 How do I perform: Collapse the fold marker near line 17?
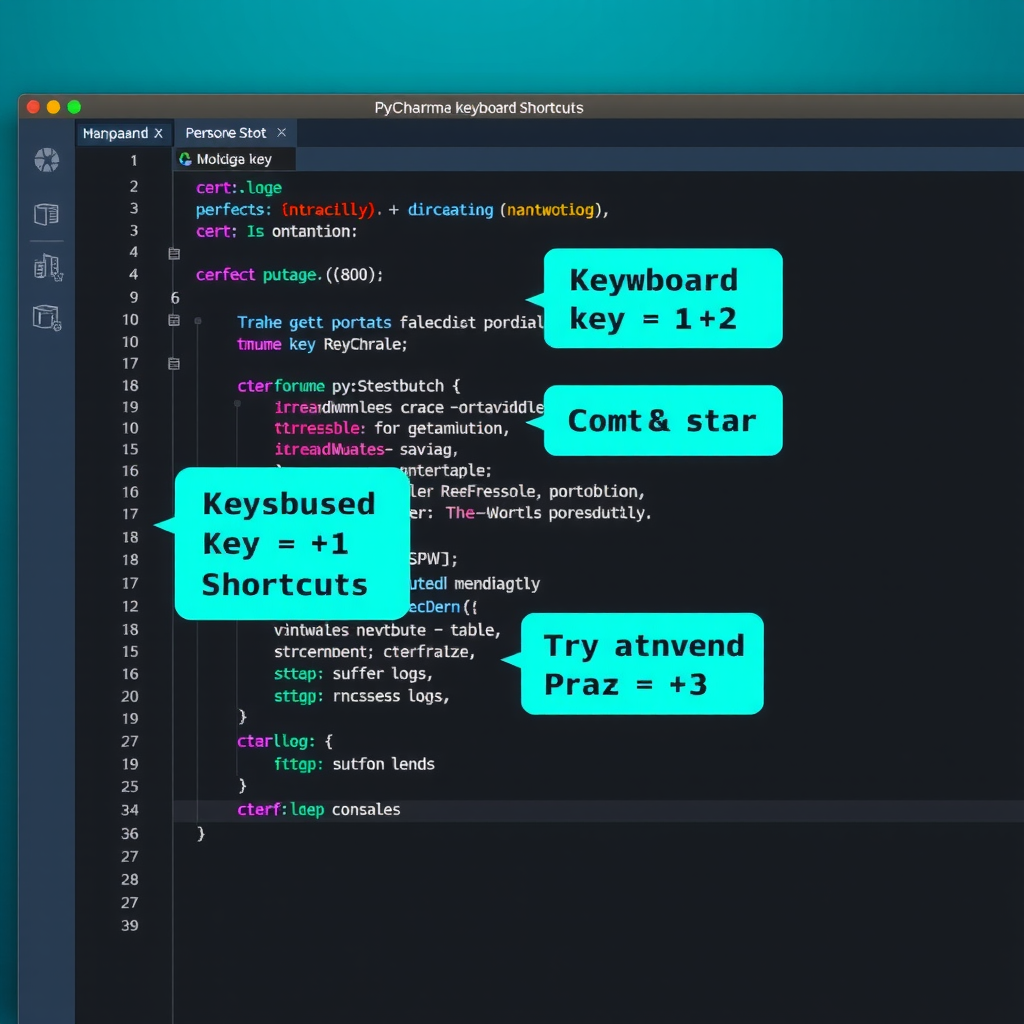pos(174,365)
